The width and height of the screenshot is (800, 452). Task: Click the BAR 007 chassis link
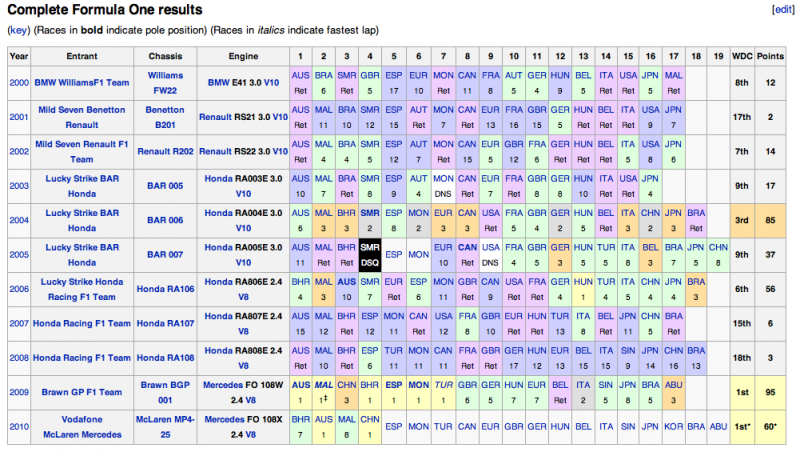click(x=165, y=255)
